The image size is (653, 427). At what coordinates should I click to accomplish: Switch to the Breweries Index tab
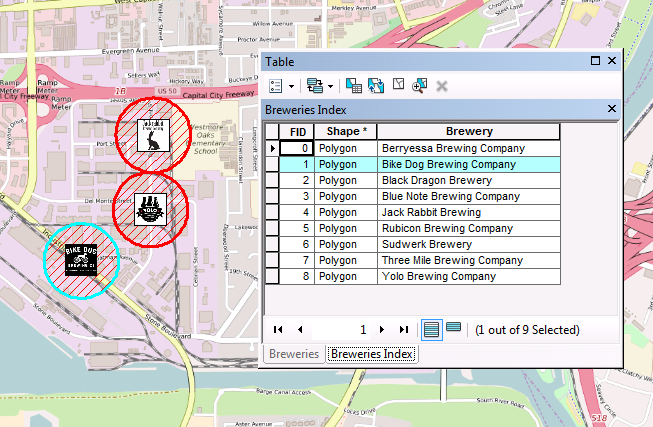(372, 354)
